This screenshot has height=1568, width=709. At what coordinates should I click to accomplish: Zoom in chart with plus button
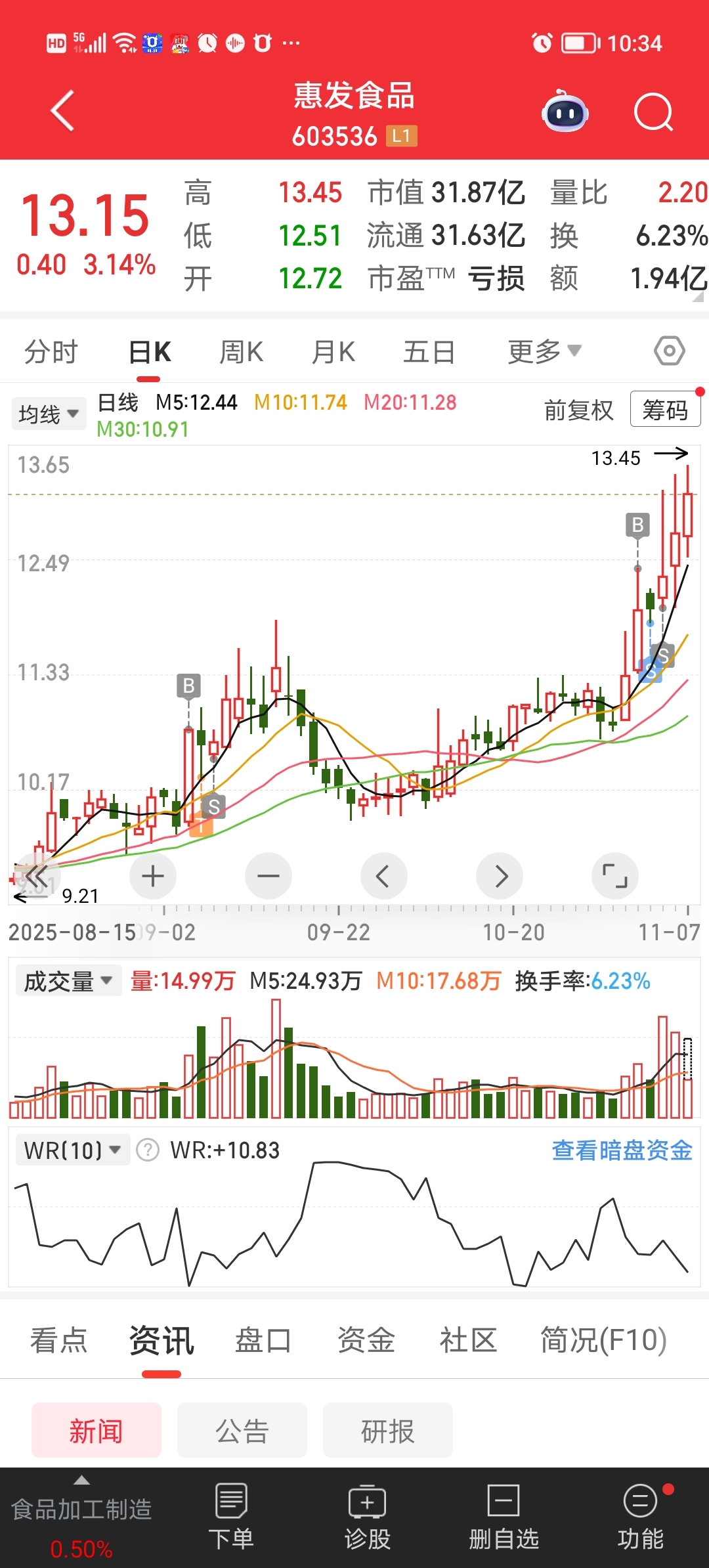point(152,876)
